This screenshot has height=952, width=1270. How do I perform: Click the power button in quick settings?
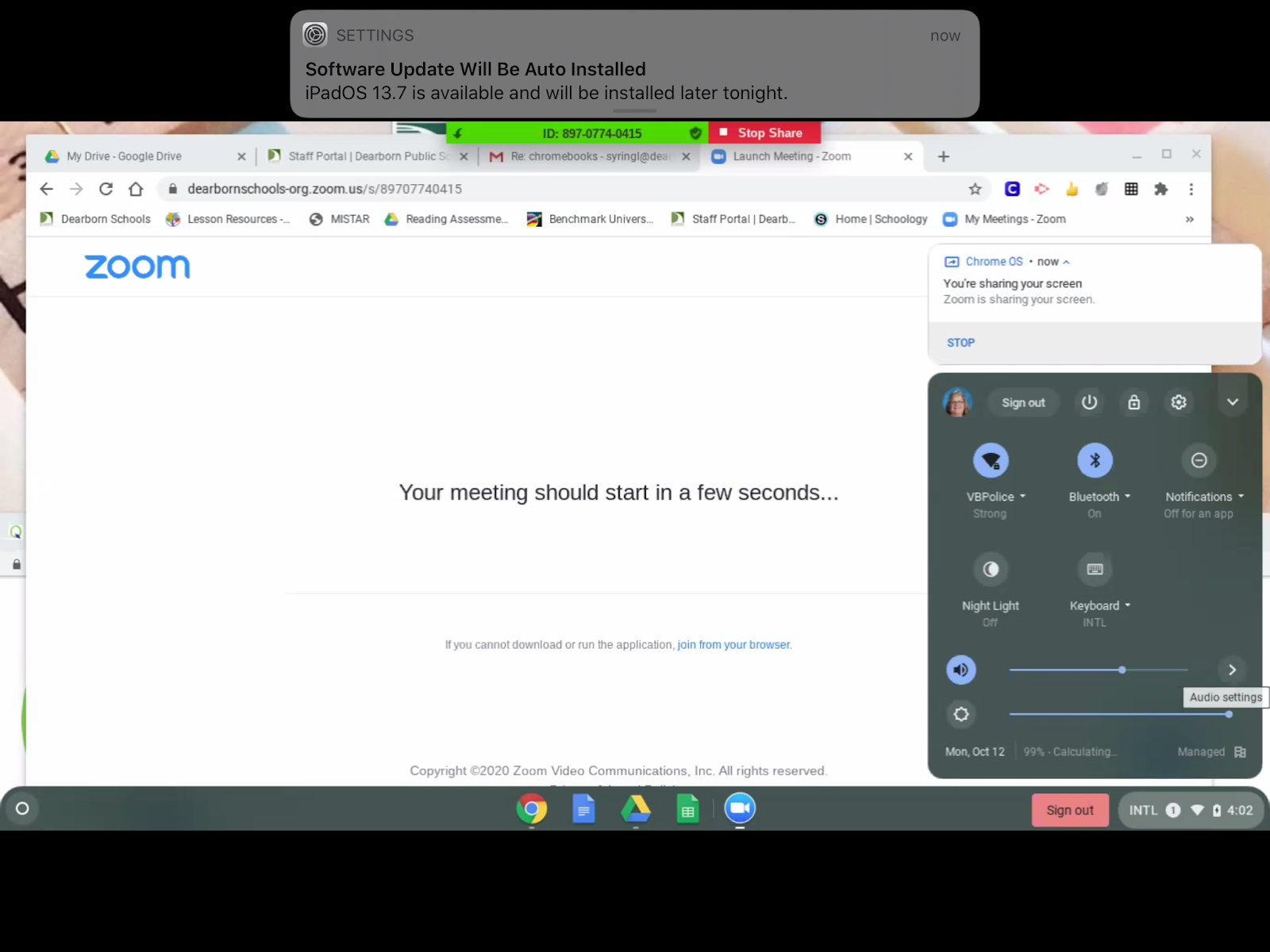pos(1090,402)
